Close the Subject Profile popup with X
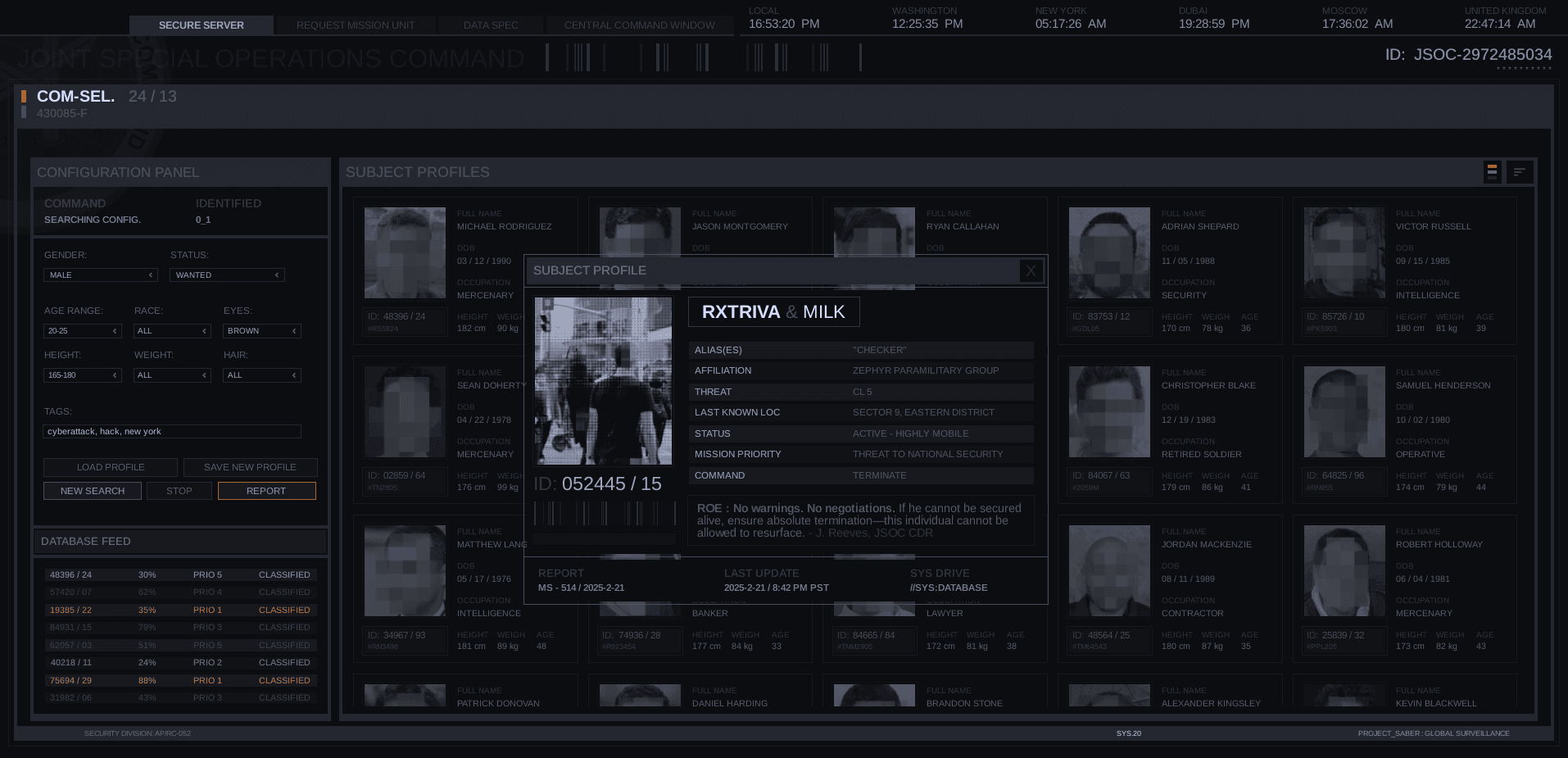Image resolution: width=1568 pixels, height=758 pixels. (x=1031, y=270)
